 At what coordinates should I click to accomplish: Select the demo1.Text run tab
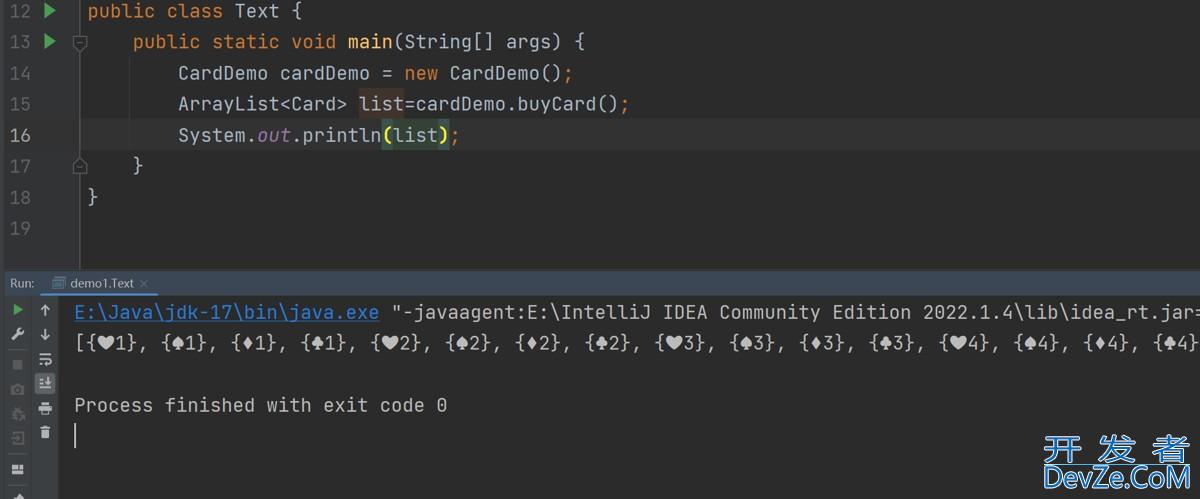pos(100,283)
